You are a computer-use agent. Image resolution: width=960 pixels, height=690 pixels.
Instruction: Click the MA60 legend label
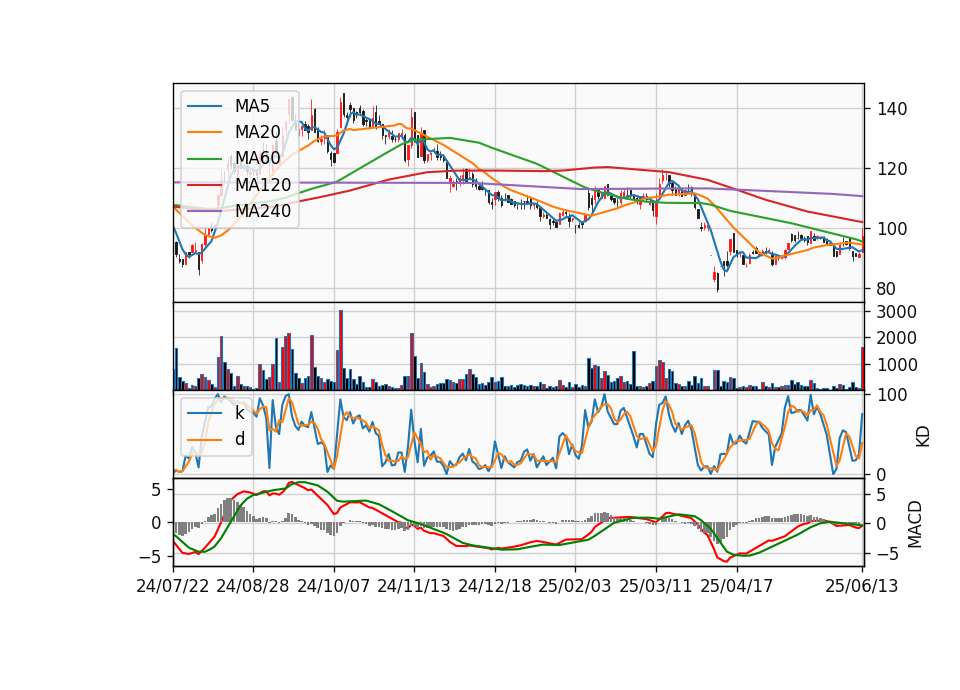(x=257, y=158)
